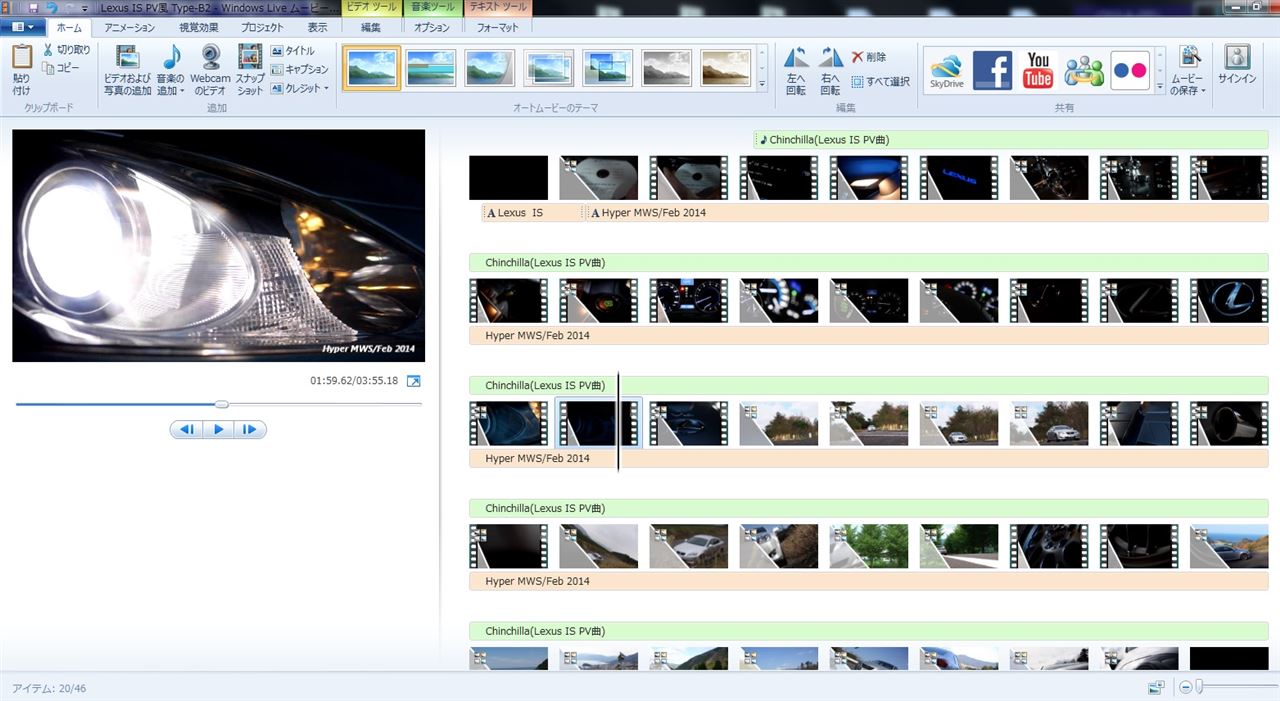Click the Delete (削除) red X
1280x701 pixels.
tap(857, 57)
